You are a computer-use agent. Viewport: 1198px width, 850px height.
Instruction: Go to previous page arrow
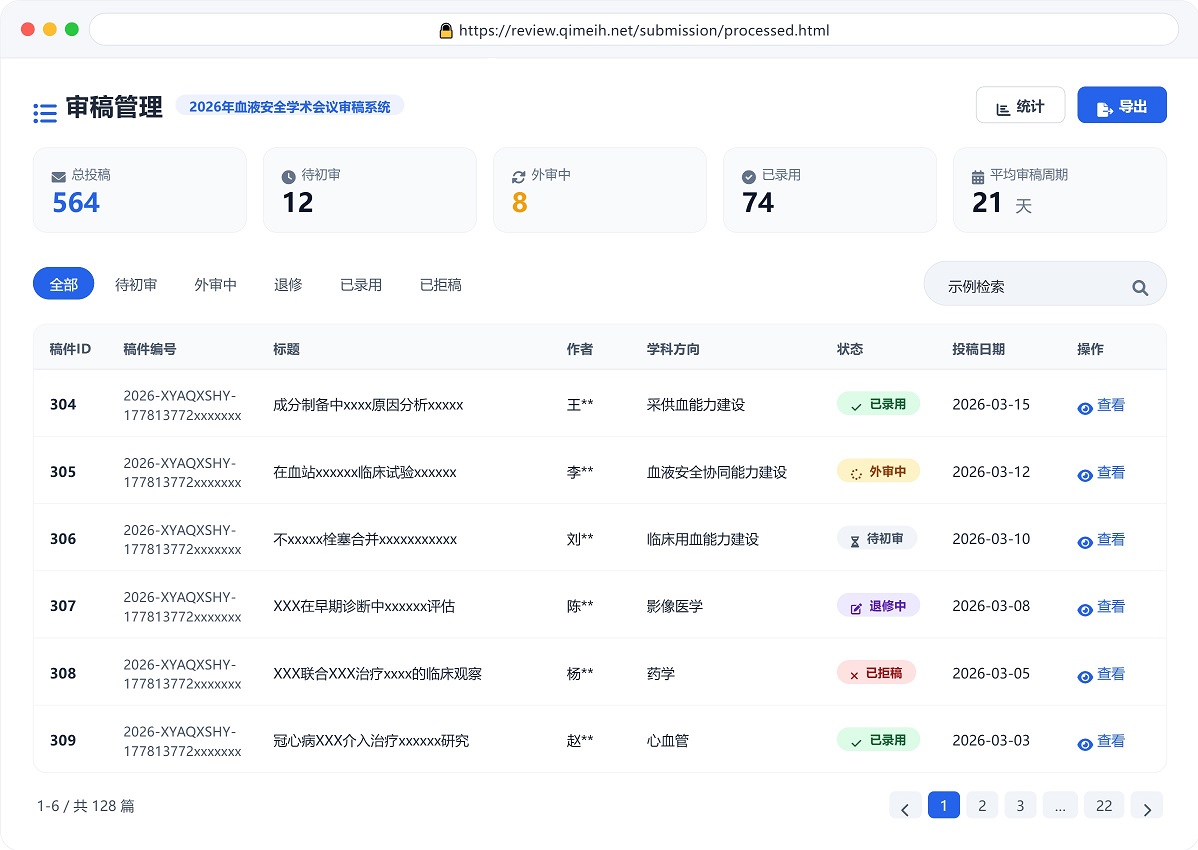(x=905, y=806)
